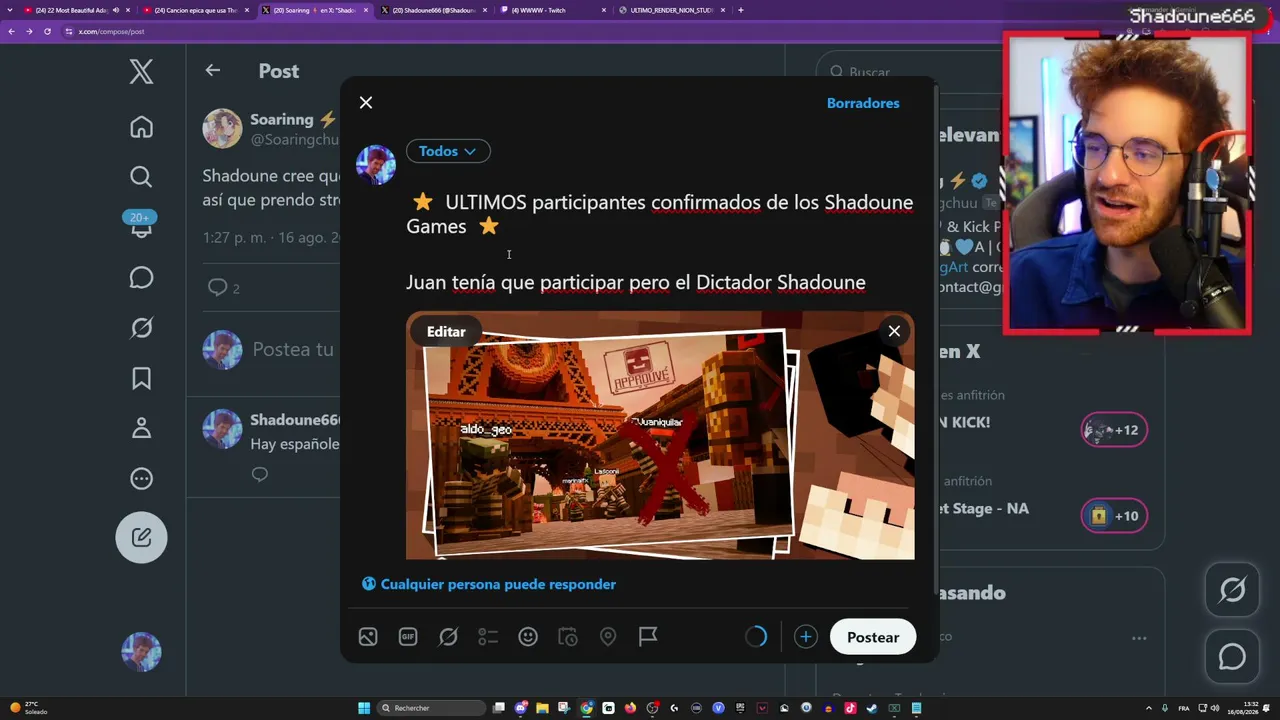Expand the Todos audience dropdown
1280x720 pixels.
448,151
